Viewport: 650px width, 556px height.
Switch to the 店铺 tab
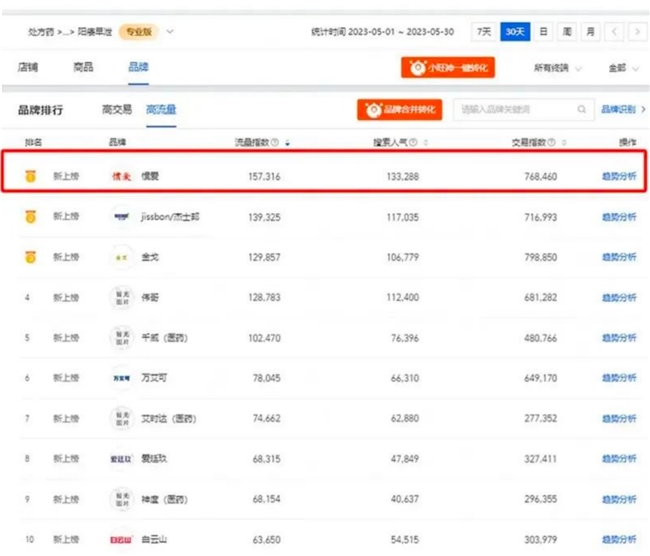28,67
